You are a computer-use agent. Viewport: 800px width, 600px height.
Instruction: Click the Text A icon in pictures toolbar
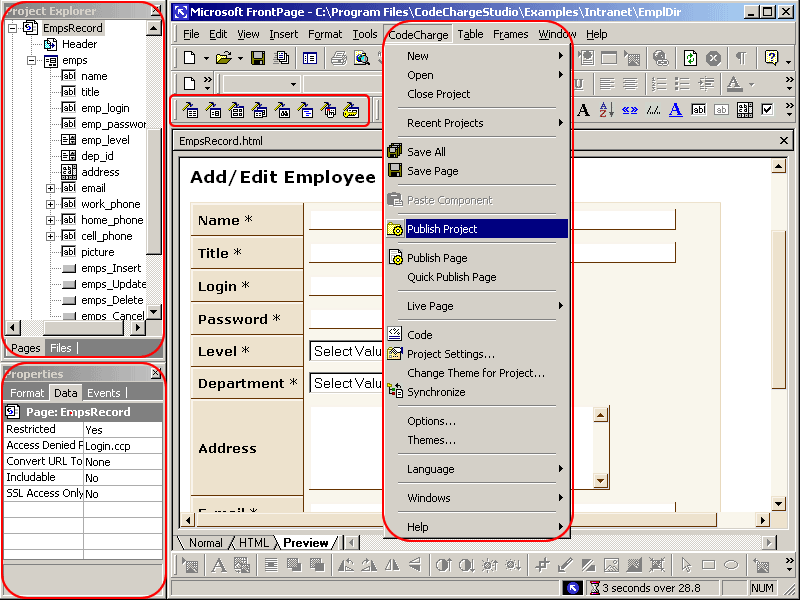[219, 565]
